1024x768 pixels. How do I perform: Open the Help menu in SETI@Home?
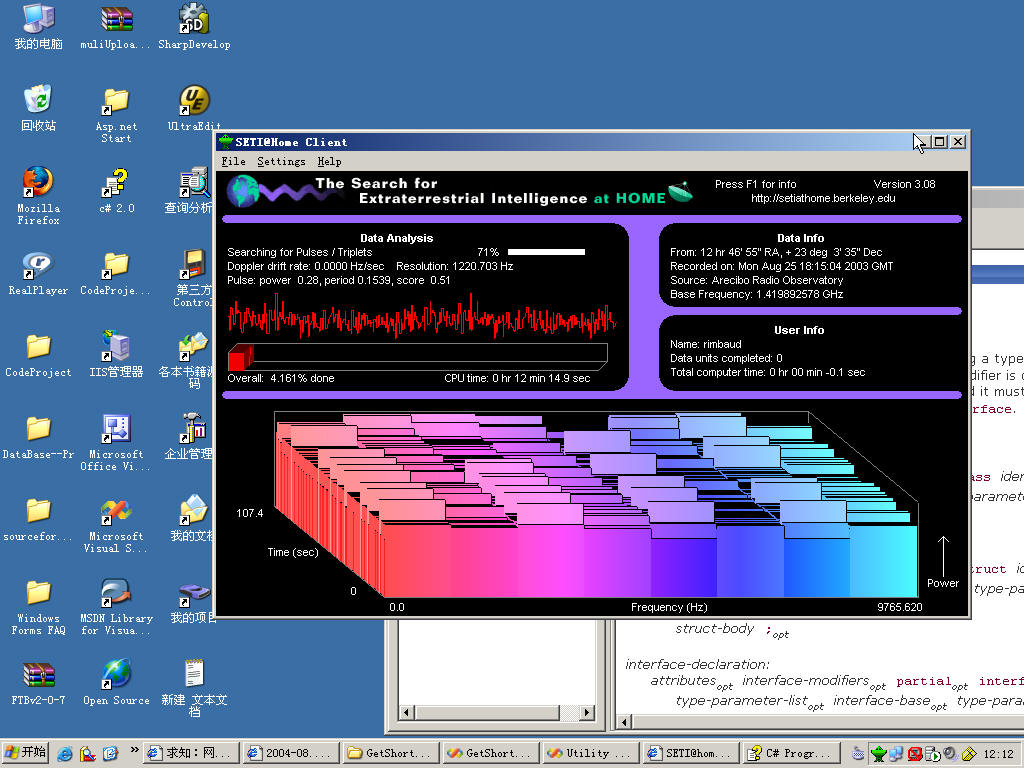(329, 161)
